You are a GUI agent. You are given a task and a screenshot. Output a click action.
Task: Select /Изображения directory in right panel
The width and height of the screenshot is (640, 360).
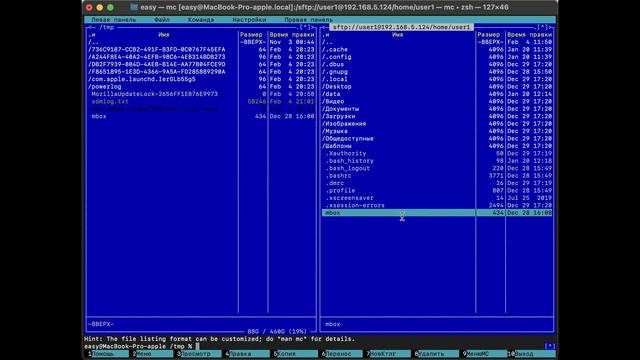[437, 124]
